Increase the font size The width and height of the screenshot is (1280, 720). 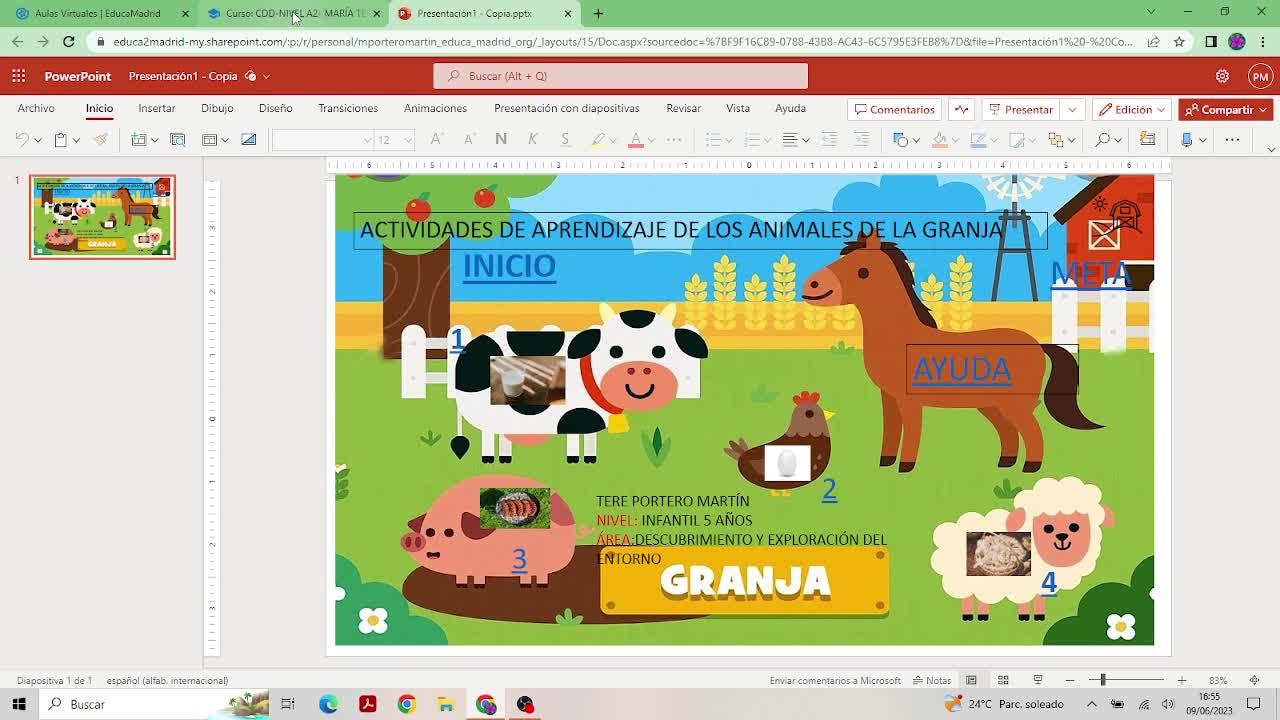(x=436, y=140)
